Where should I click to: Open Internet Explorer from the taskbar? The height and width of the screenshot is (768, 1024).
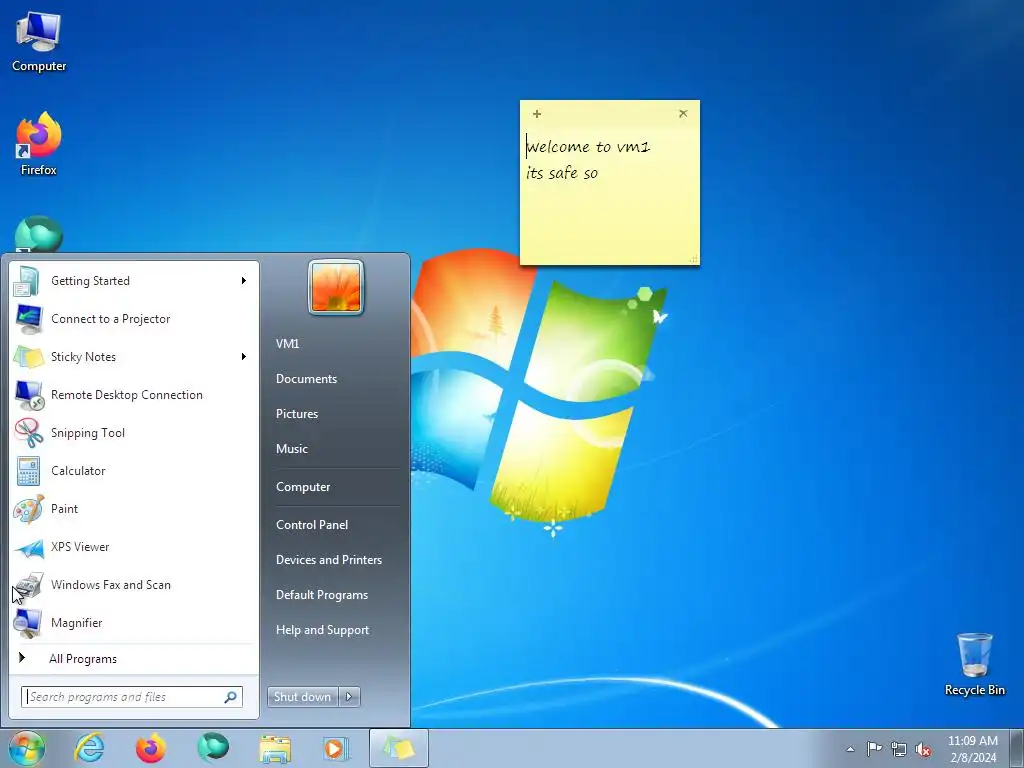point(89,748)
